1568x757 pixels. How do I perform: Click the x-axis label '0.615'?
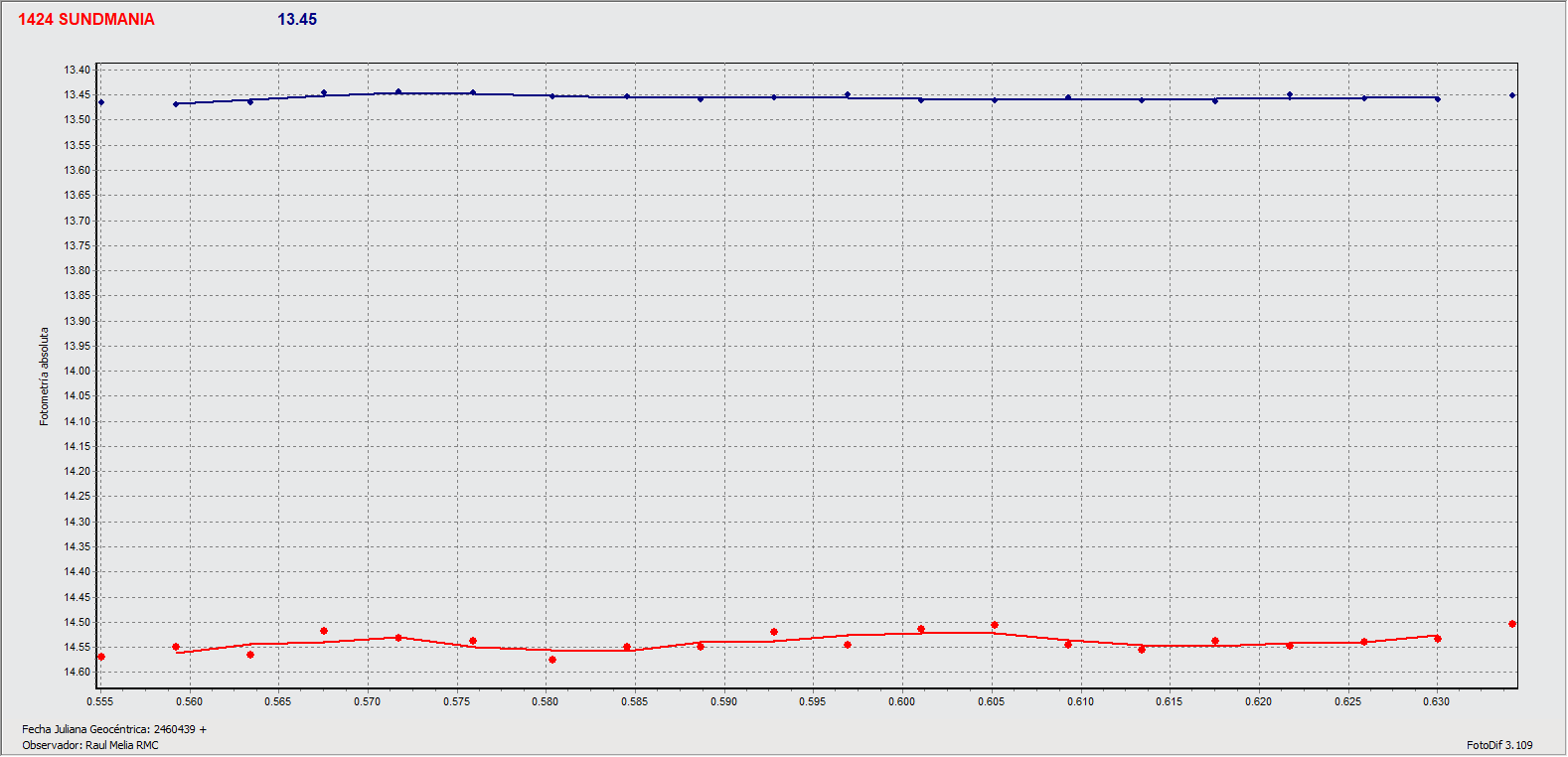[1170, 701]
